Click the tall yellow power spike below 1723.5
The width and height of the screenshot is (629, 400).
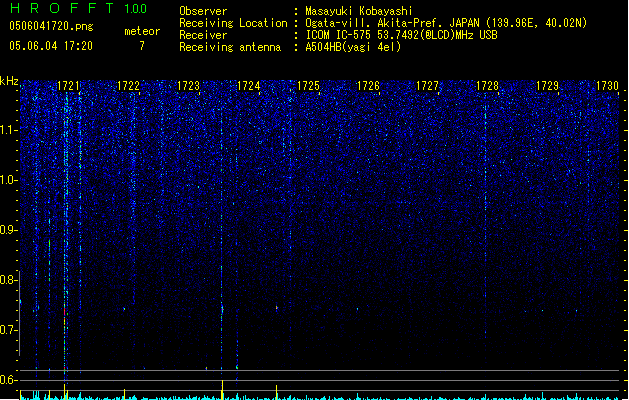pos(222,390)
